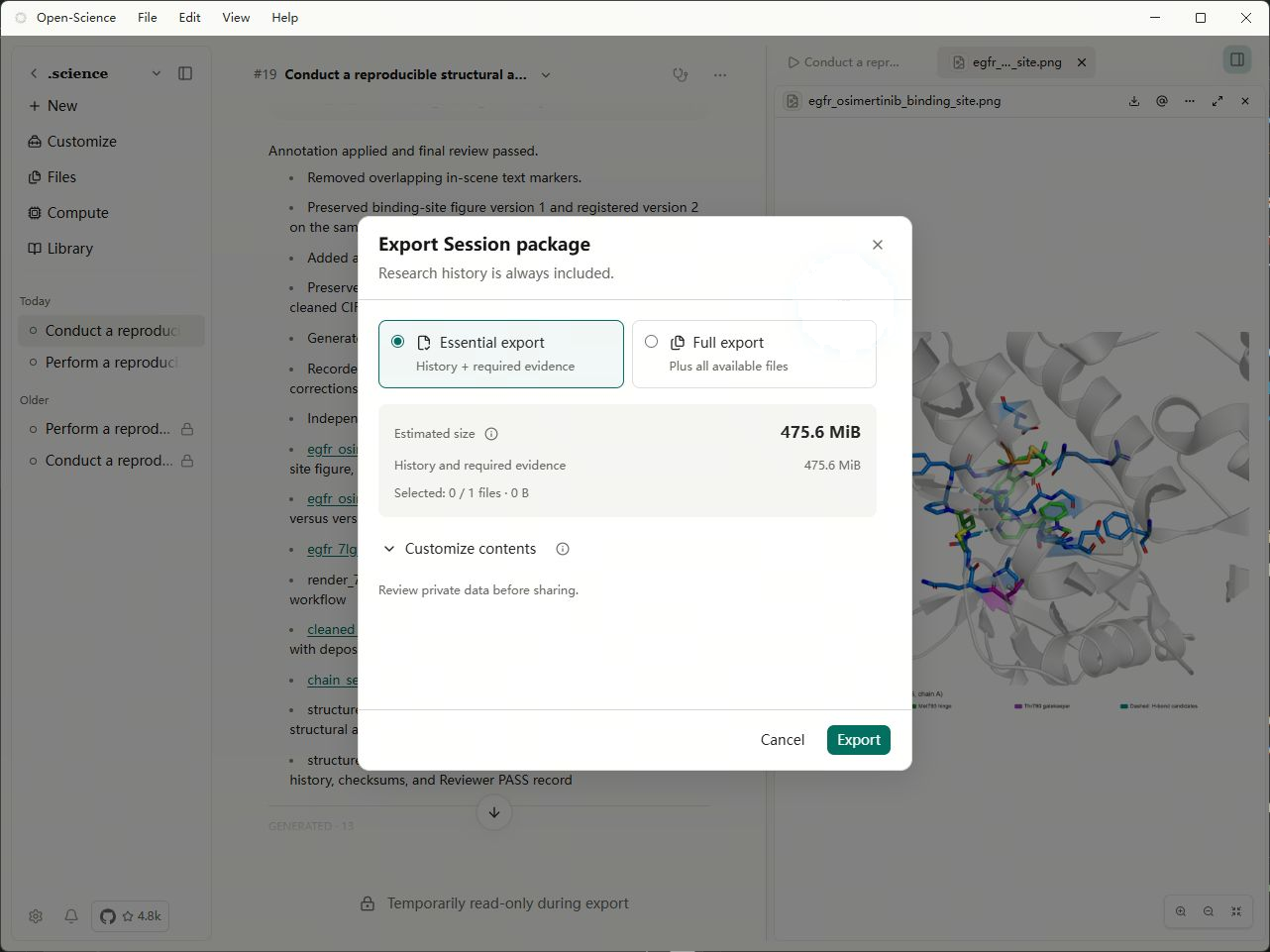Image resolution: width=1270 pixels, height=952 pixels.
Task: Open the View menu
Action: click(x=236, y=18)
